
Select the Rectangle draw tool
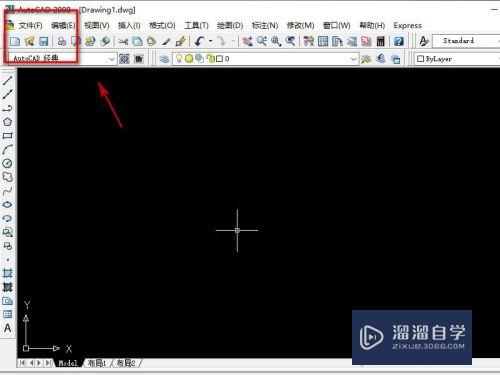click(x=8, y=136)
